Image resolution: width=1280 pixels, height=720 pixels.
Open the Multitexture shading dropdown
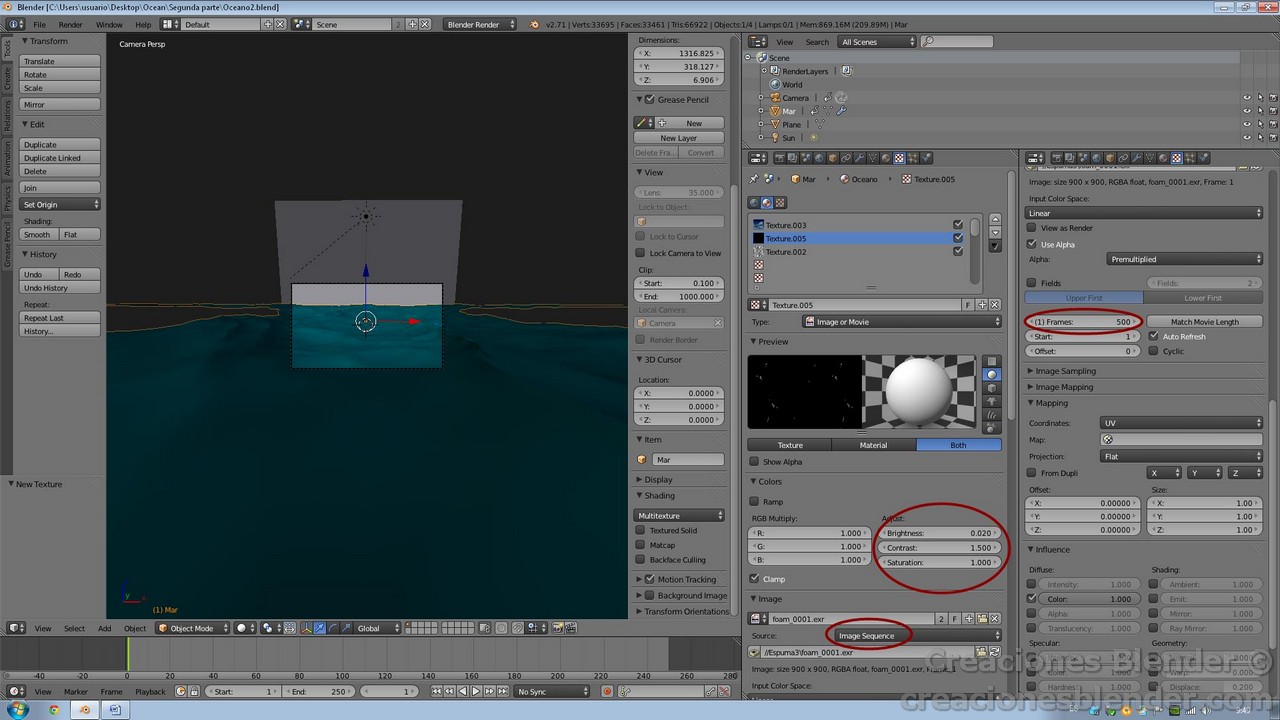(x=680, y=515)
